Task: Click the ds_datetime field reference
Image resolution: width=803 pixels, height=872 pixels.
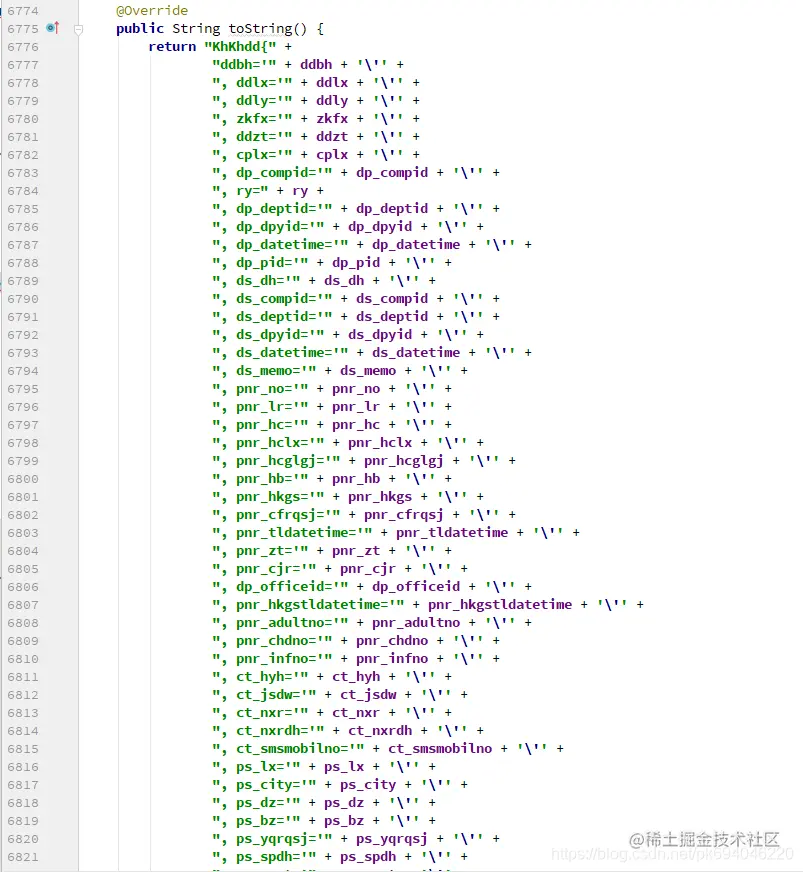Action: [x=416, y=353]
